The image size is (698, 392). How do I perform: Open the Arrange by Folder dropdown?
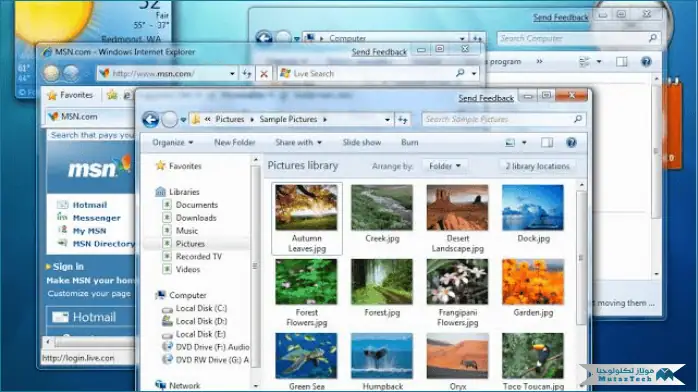tap(445, 166)
